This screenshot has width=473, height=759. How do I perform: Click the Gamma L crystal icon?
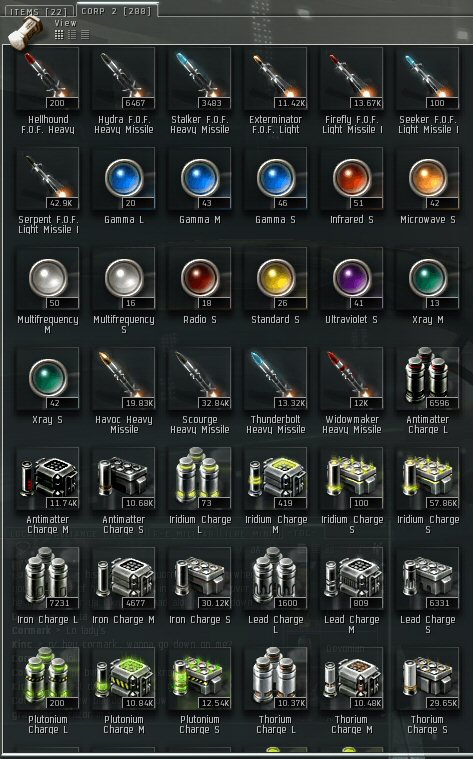point(124,179)
